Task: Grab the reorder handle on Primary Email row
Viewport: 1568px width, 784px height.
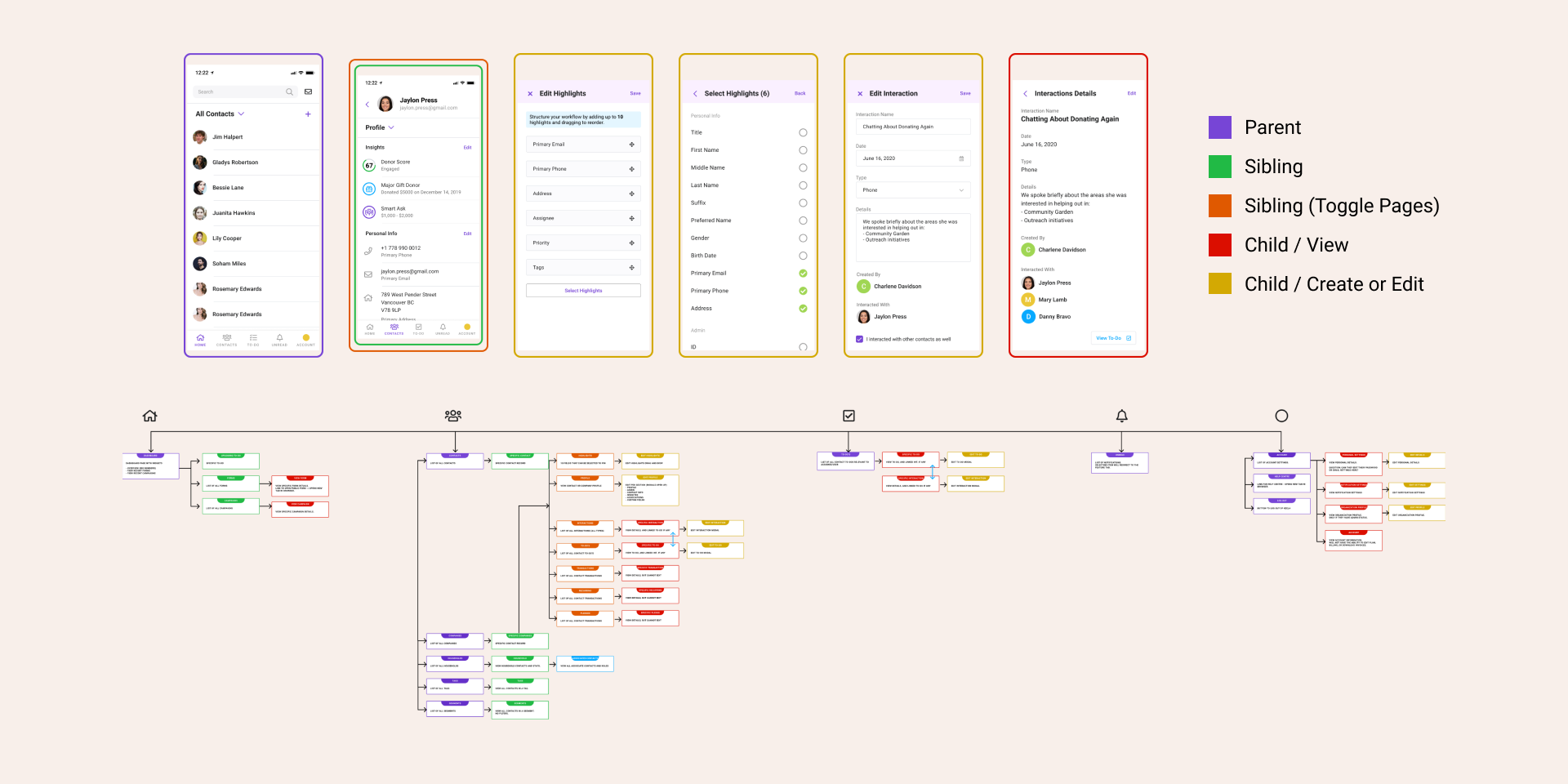Action: [631, 145]
